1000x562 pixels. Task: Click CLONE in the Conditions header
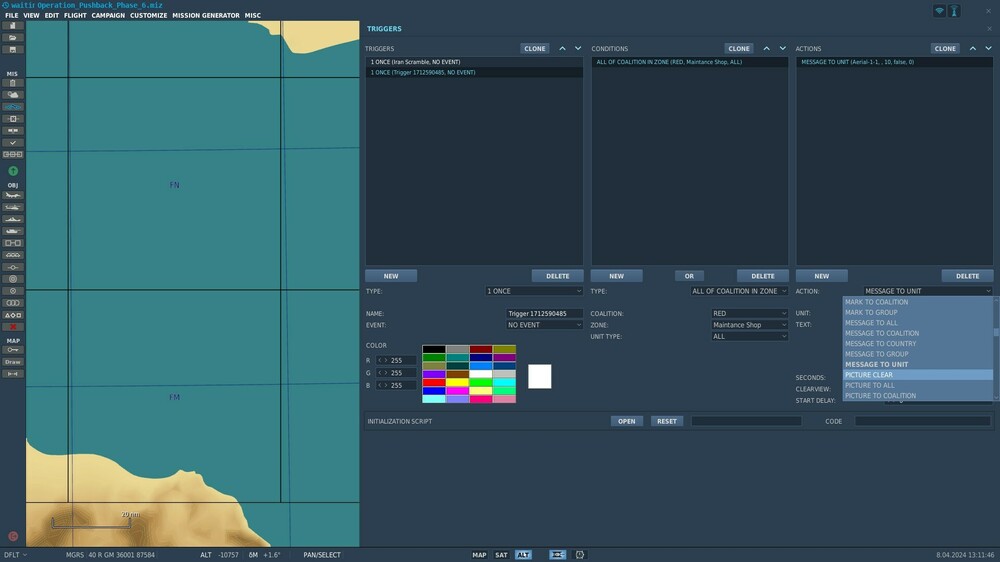pos(739,48)
